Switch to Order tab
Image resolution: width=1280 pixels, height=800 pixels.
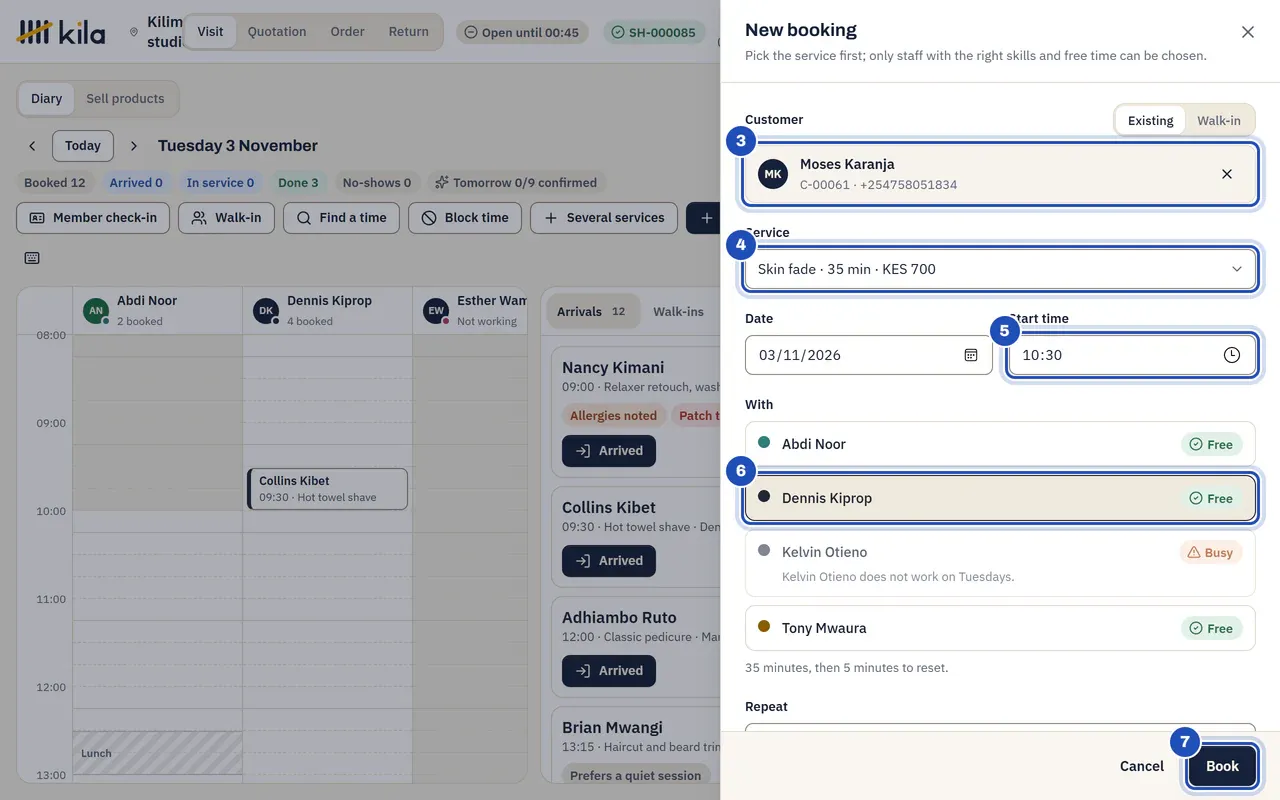click(347, 31)
